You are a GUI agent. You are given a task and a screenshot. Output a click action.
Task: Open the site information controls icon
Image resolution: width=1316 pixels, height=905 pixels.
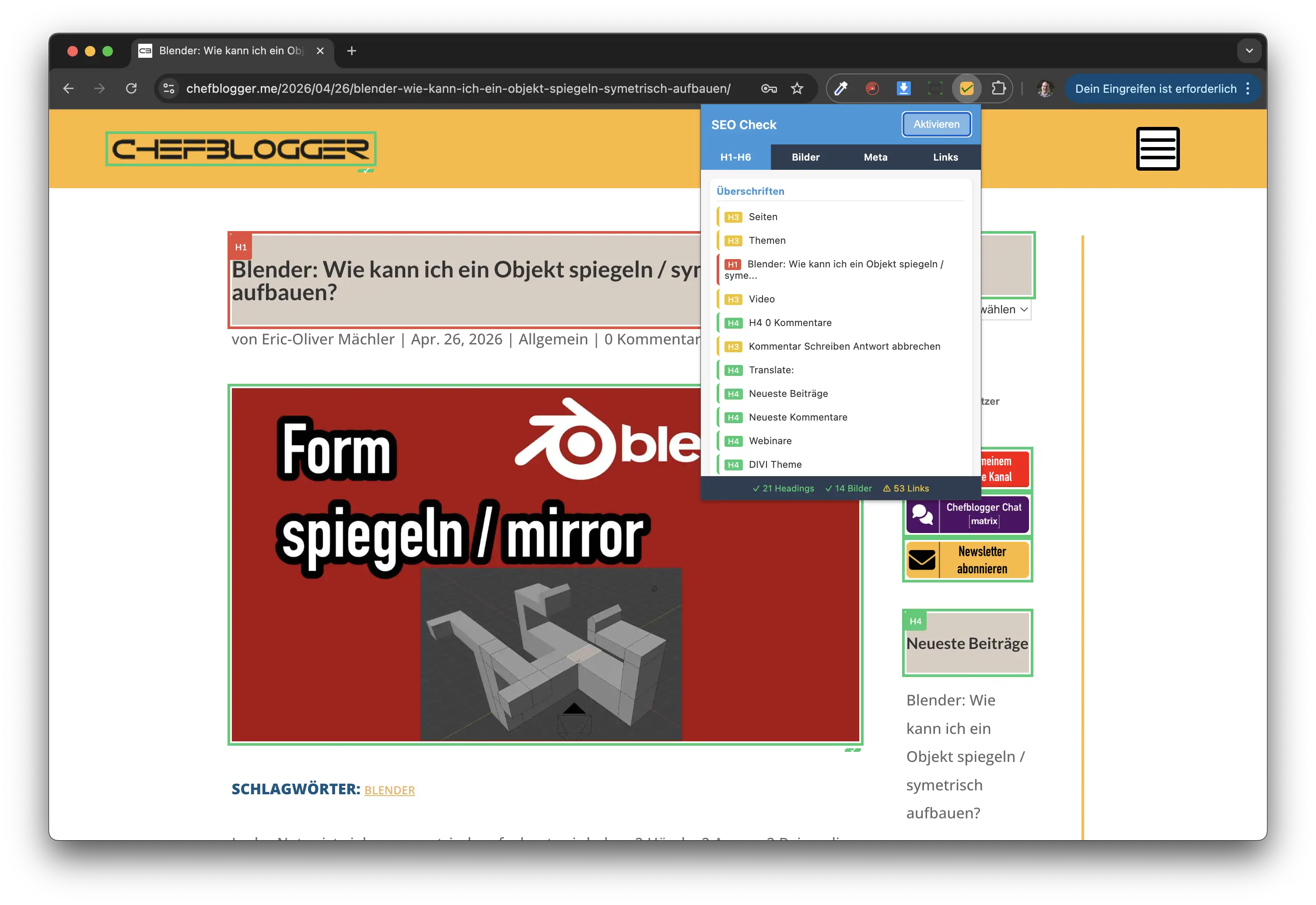tap(168, 88)
